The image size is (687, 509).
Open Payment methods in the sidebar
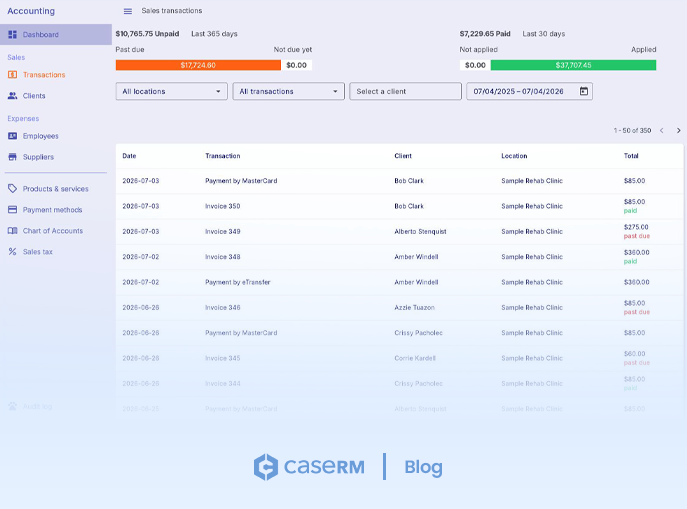56,209
